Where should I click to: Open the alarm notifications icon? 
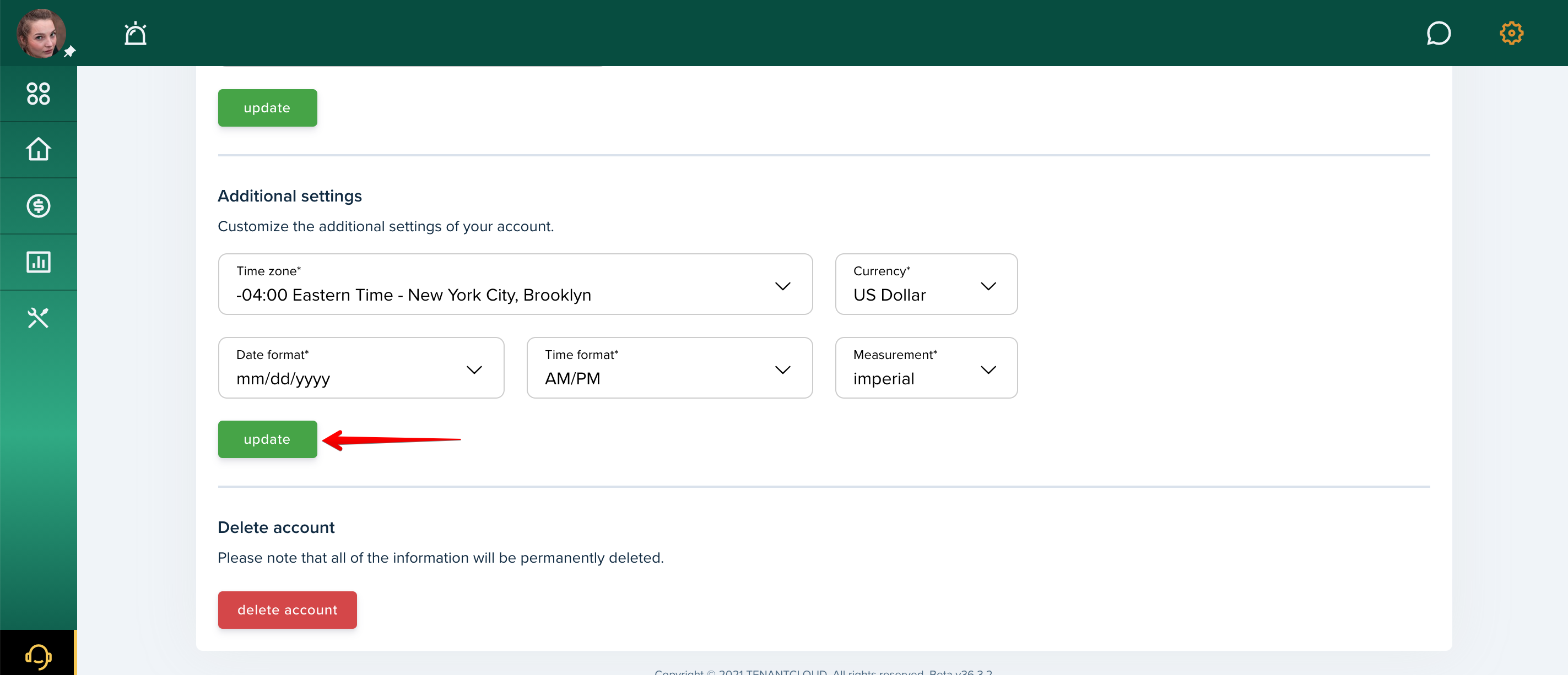pyautogui.click(x=135, y=34)
